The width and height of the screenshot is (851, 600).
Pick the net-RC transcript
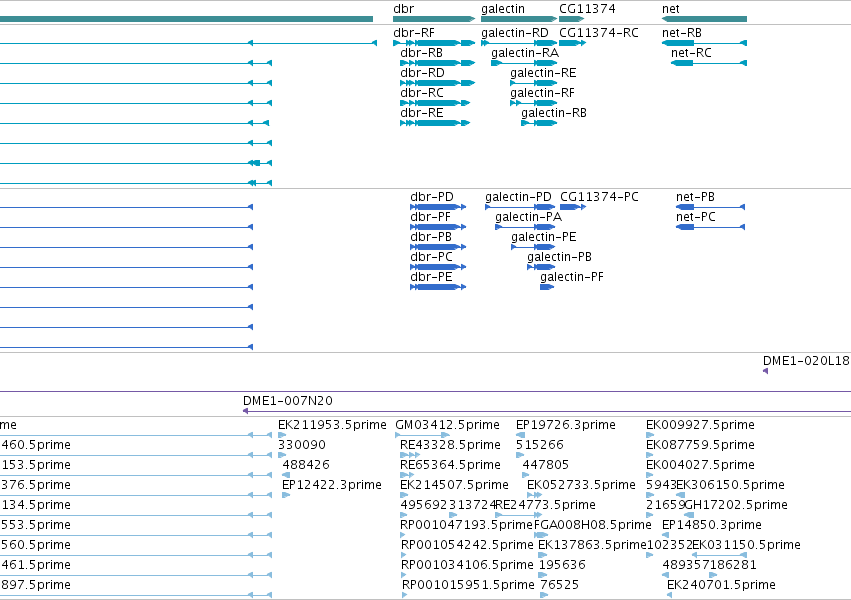tap(709, 63)
